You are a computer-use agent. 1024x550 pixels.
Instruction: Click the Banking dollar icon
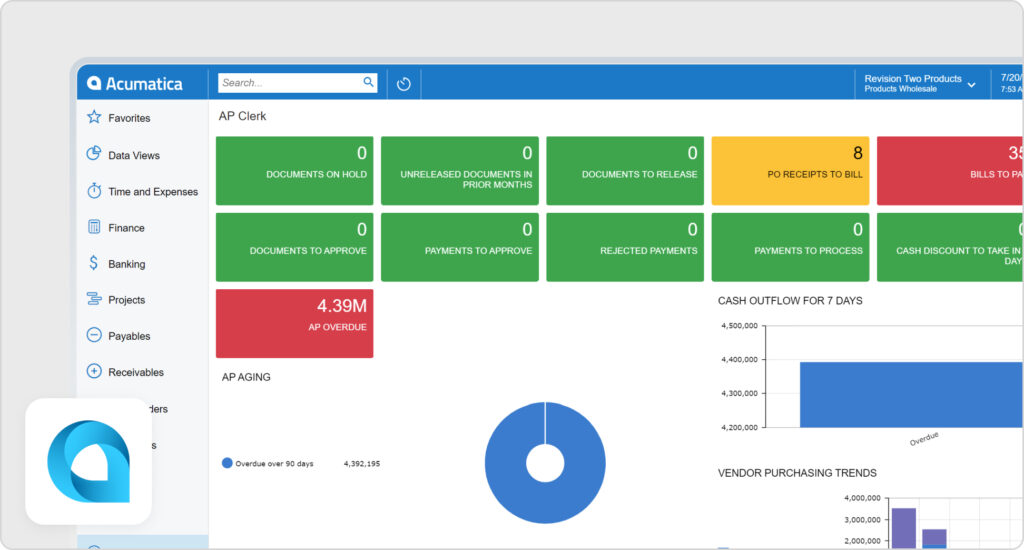[x=93, y=263]
